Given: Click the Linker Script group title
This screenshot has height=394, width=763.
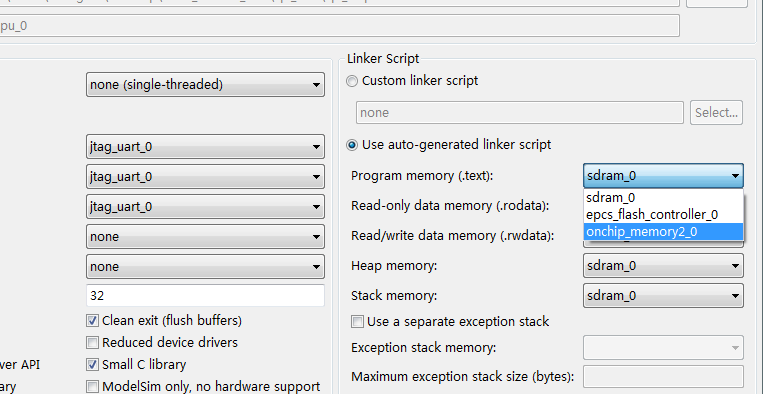Looking at the screenshot, I should click(x=383, y=58).
